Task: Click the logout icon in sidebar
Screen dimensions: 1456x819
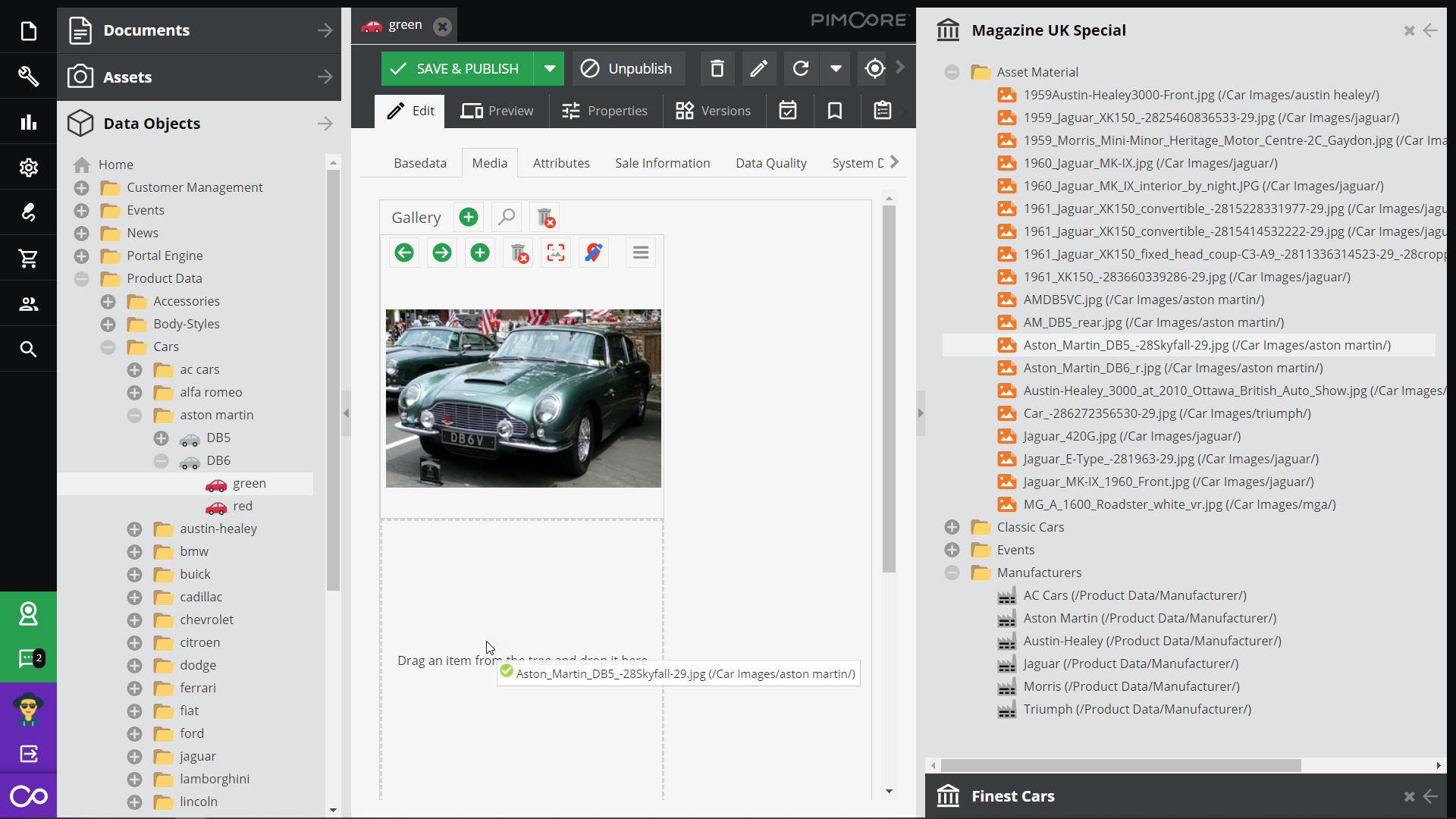Action: click(x=28, y=754)
